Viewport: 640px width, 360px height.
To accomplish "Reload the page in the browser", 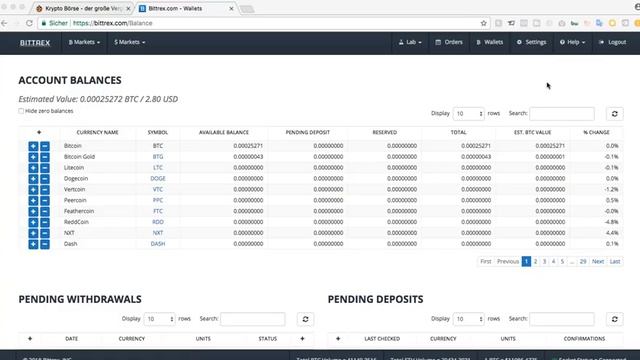I will 29,23.
